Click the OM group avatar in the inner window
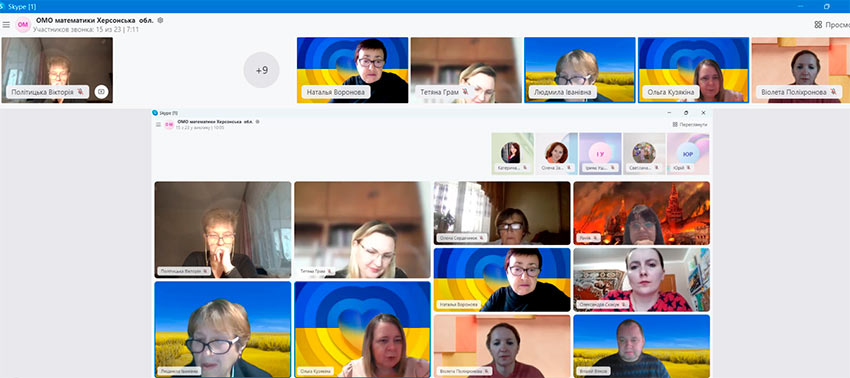The image size is (850, 378). pos(169,124)
